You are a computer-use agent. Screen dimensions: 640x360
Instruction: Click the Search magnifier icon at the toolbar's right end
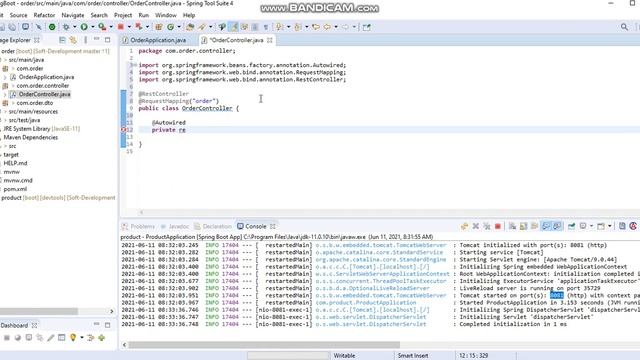(624, 27)
